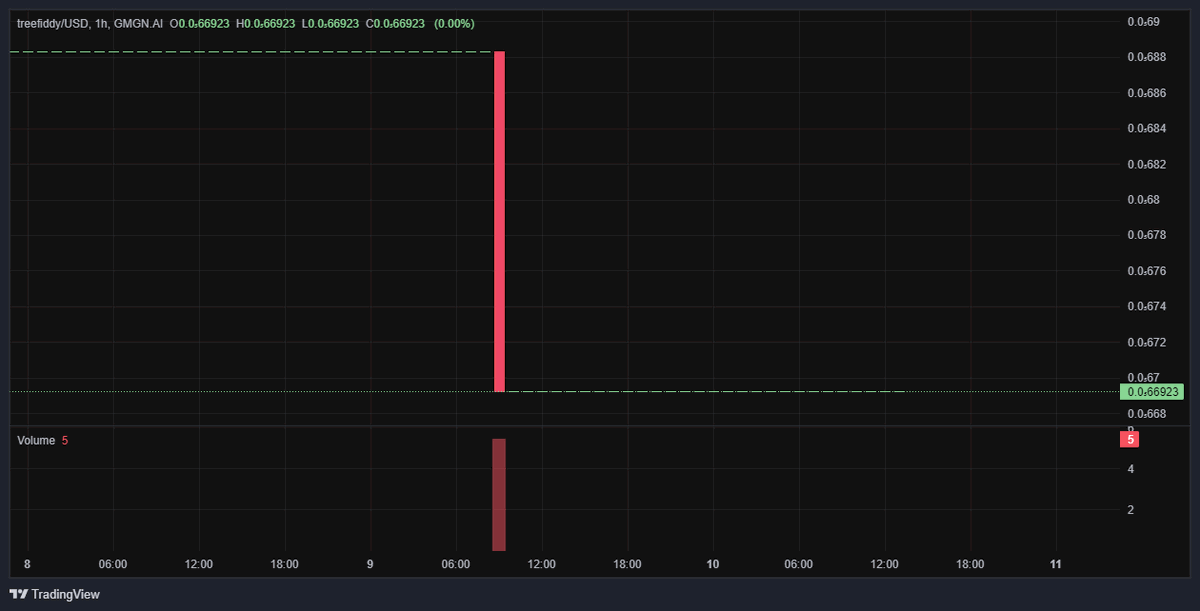Click the 0.0₅674 price axis label
Image resolution: width=1200 pixels, height=611 pixels.
point(1146,306)
